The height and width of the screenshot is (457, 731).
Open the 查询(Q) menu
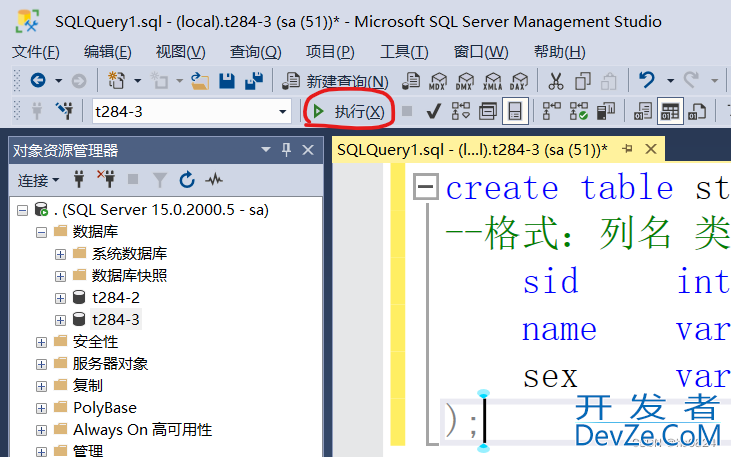[255, 52]
